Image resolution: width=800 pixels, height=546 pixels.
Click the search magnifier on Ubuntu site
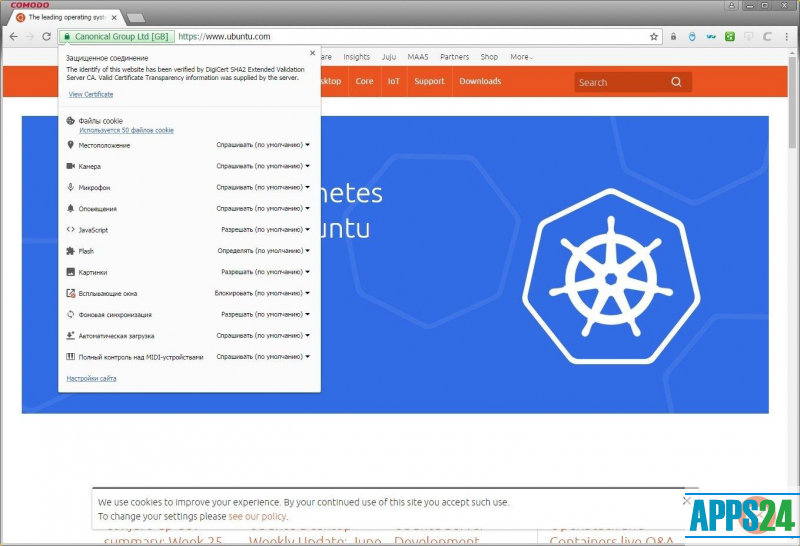pos(677,82)
